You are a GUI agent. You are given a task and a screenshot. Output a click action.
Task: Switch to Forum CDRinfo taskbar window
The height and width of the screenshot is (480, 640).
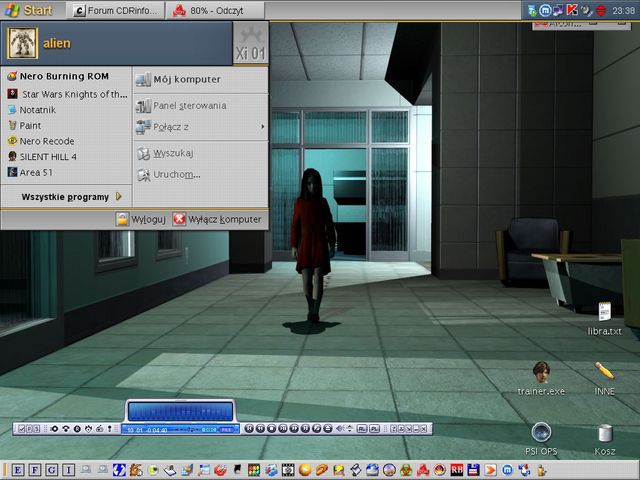click(x=116, y=11)
